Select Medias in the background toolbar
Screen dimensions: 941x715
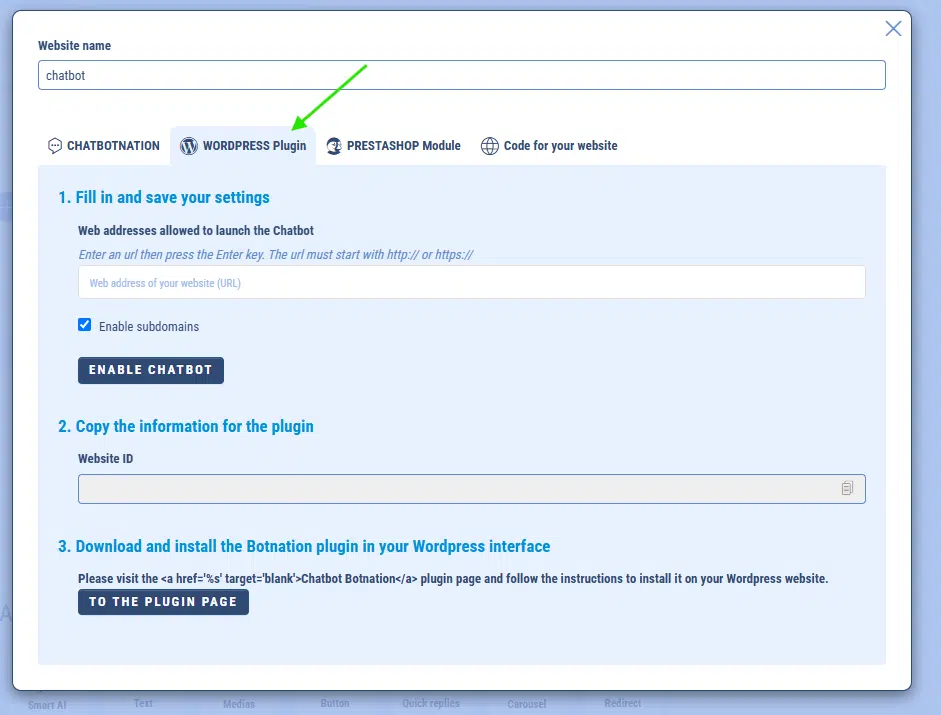click(238, 703)
